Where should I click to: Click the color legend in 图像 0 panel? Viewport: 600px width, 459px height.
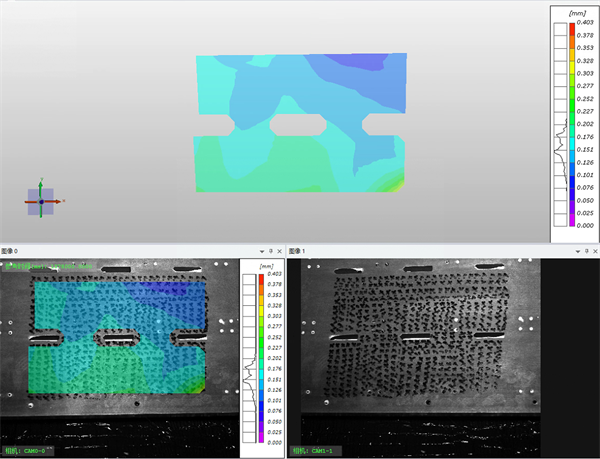[263, 355]
